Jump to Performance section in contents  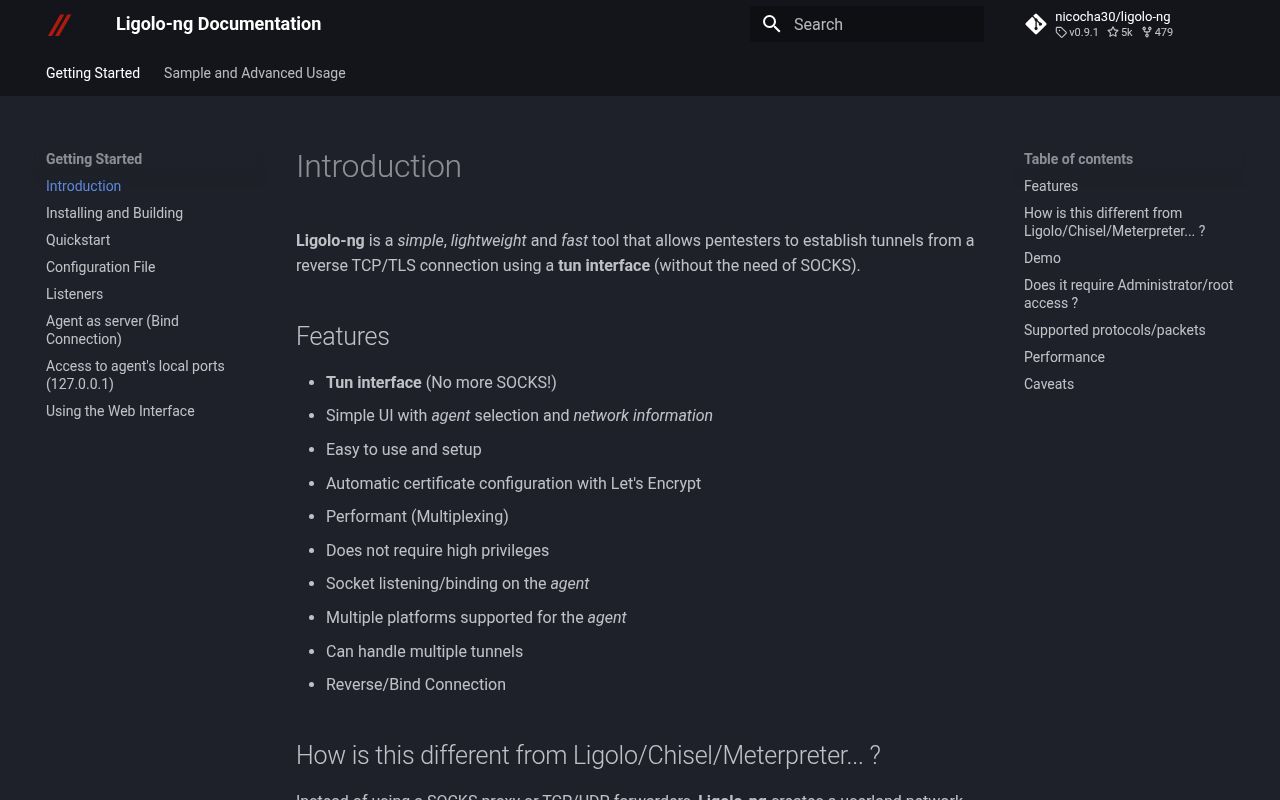1064,357
